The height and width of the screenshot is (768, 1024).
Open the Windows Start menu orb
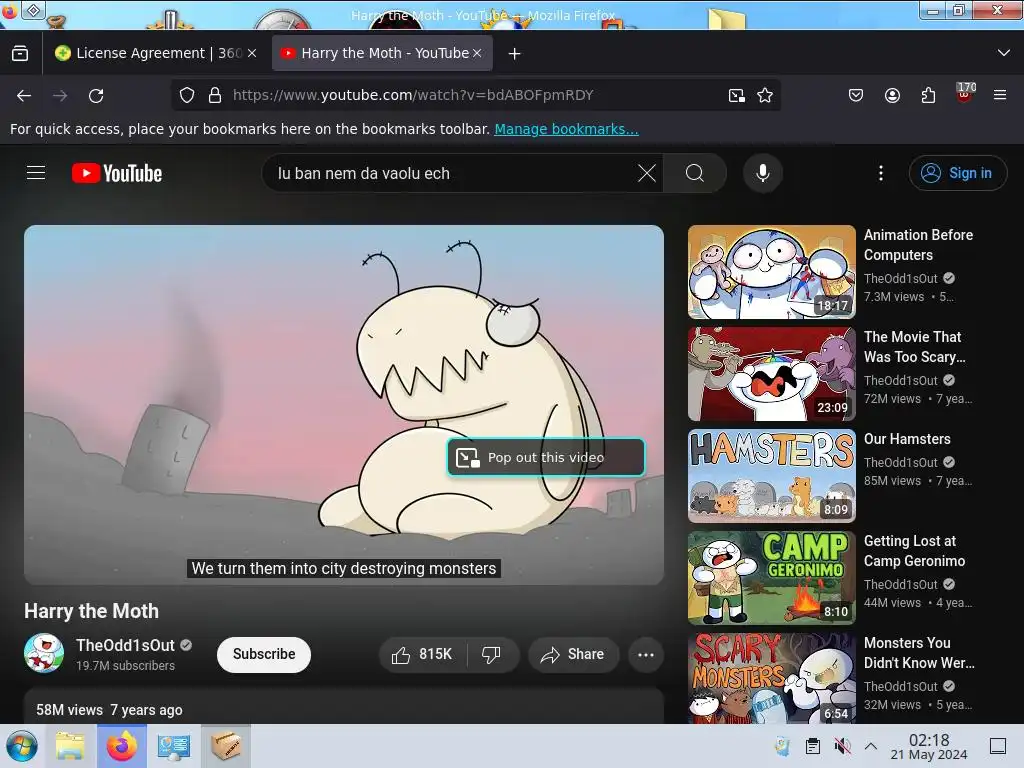(x=22, y=746)
